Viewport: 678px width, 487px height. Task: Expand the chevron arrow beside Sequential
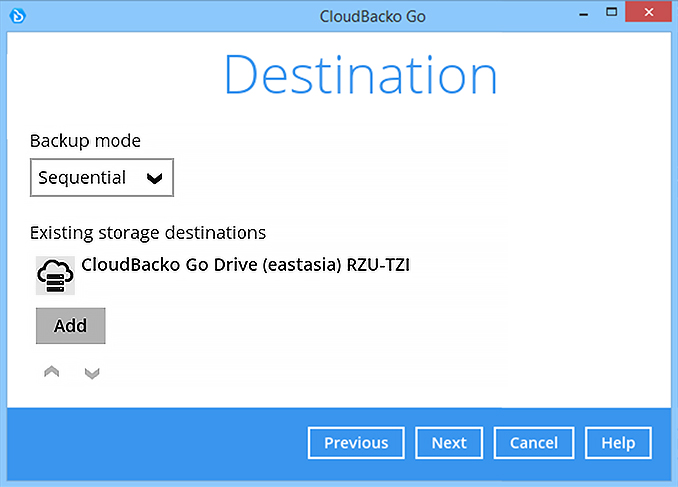point(154,178)
